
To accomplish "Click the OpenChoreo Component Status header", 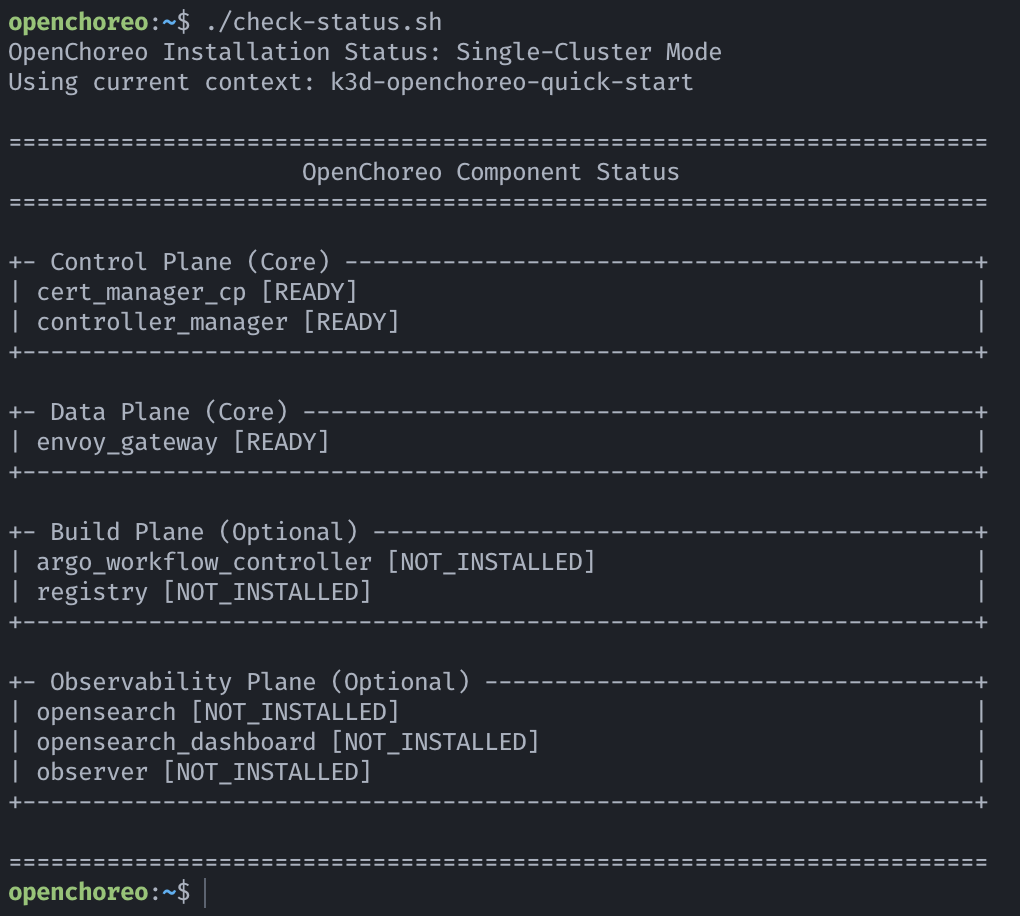I will [490, 171].
